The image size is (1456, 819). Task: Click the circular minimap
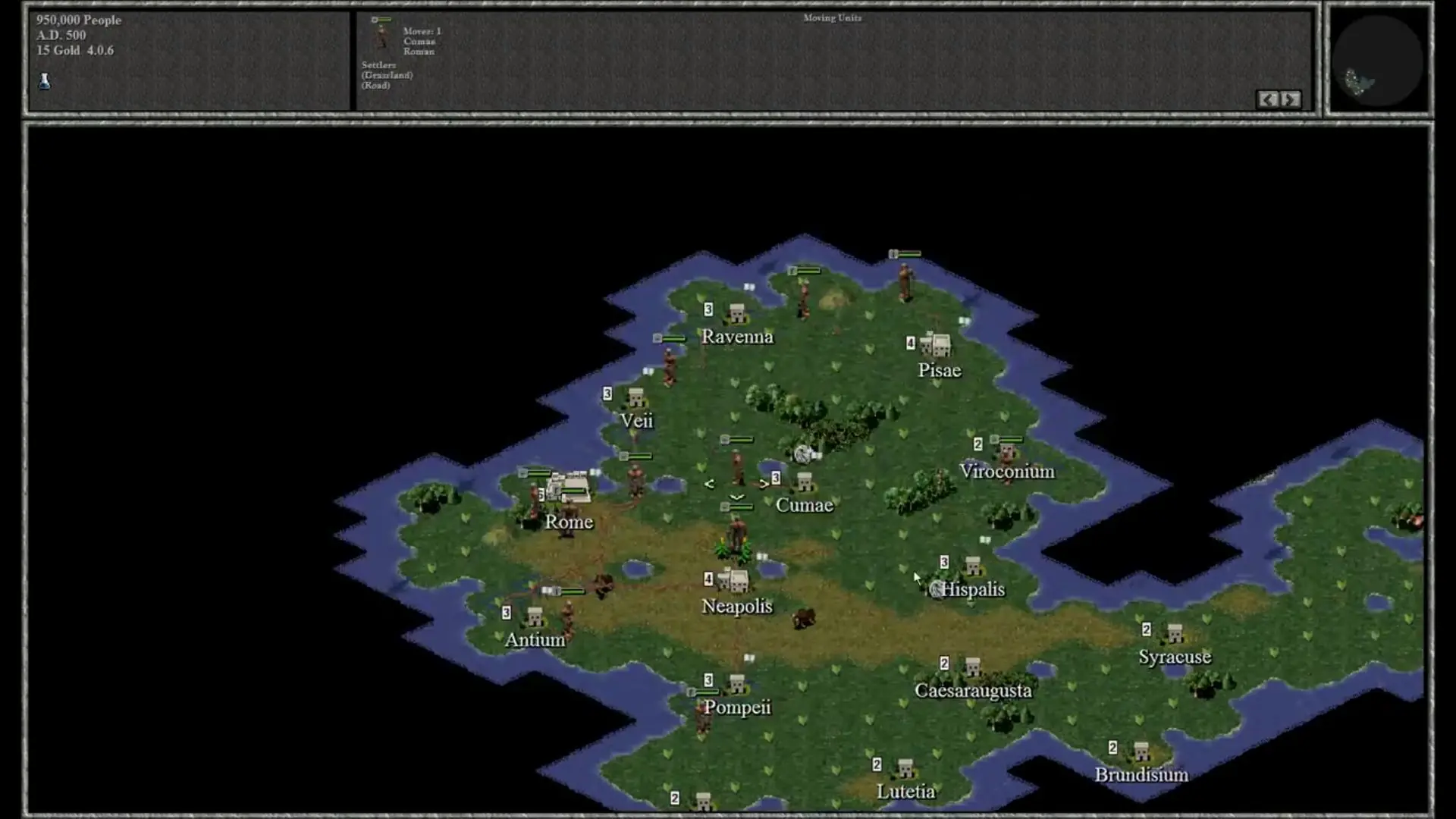point(1378,60)
